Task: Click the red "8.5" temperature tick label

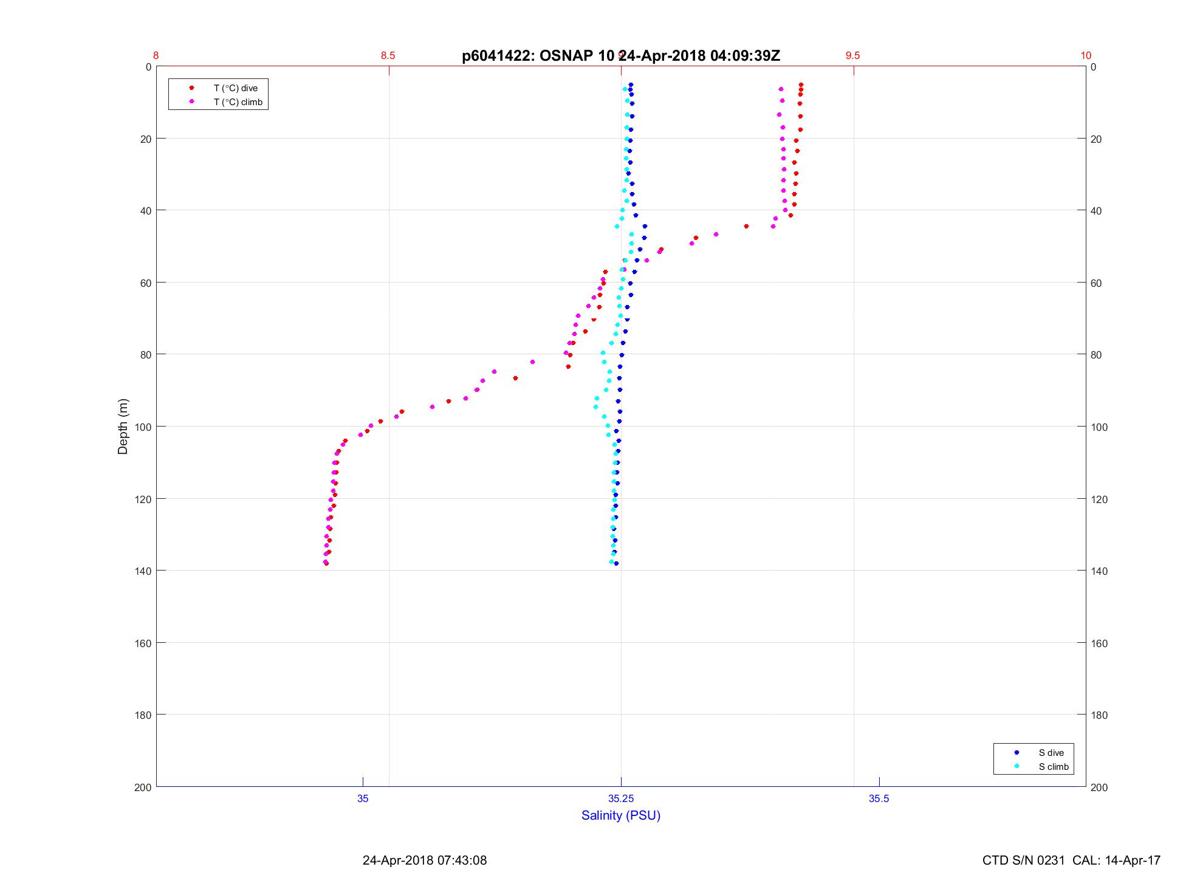Action: coord(388,56)
